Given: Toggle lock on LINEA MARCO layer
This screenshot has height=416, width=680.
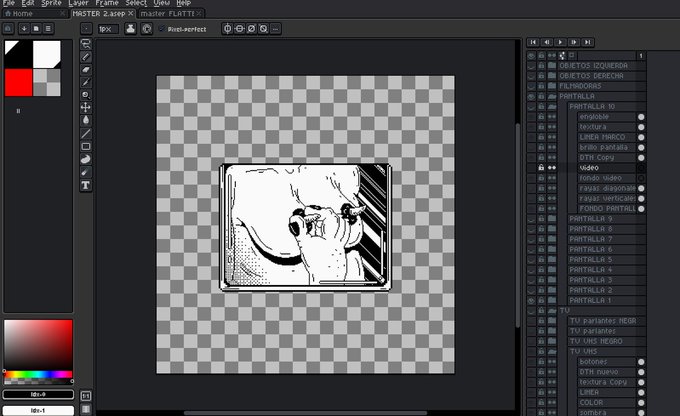Looking at the screenshot, I should (541, 137).
